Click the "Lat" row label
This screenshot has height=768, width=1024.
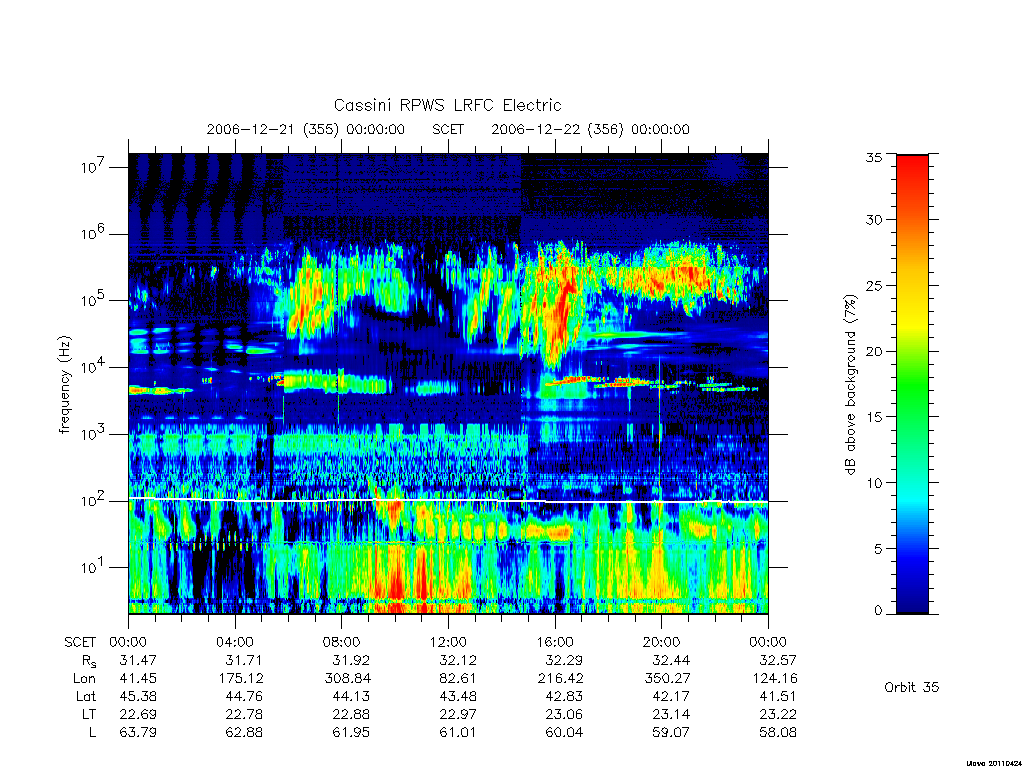(x=86, y=697)
